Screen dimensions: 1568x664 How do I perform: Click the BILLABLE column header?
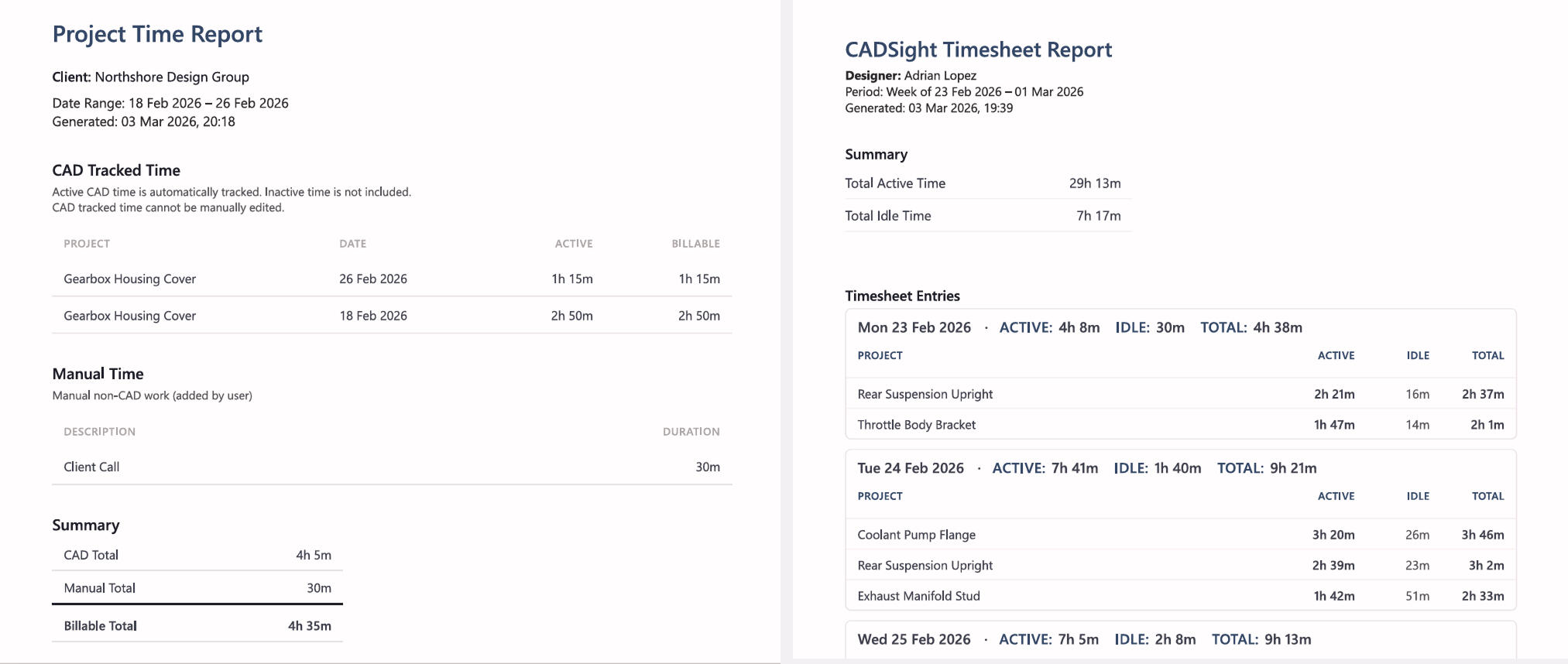[695, 244]
